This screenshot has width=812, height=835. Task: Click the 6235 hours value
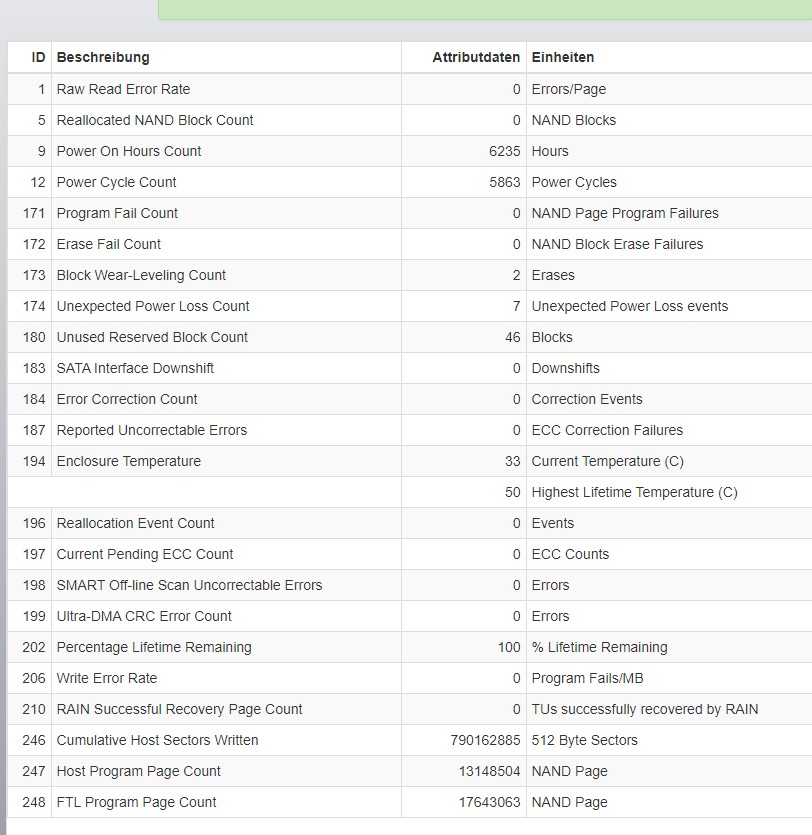click(x=504, y=151)
